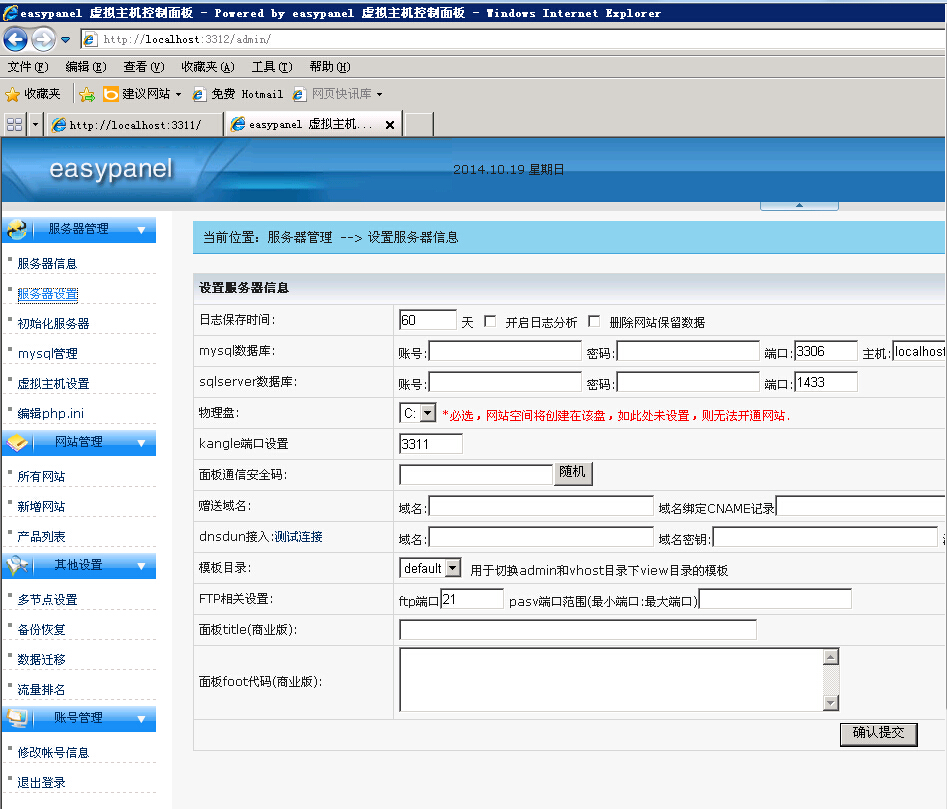Image resolution: width=947 pixels, height=809 pixels.
Task: Open the mysql管理 sidebar link
Action: [x=48, y=354]
